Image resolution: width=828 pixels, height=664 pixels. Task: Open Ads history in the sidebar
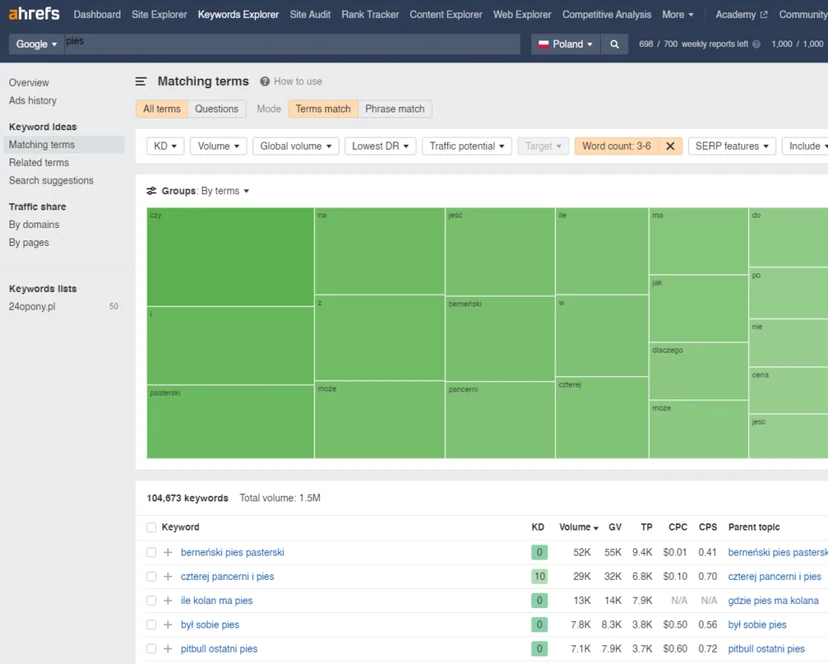coord(33,100)
